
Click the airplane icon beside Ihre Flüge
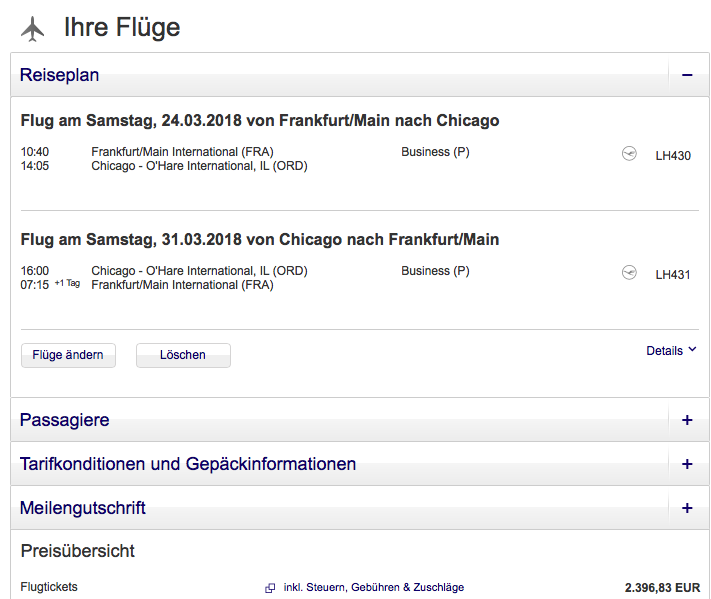[x=33, y=29]
